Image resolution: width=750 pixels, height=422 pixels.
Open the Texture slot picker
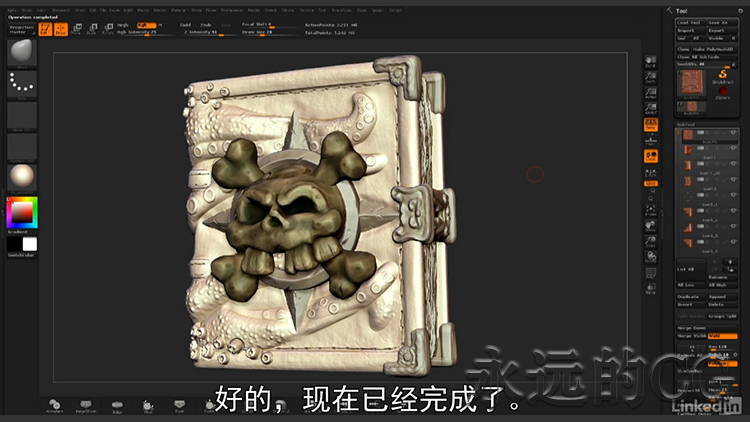[22, 147]
